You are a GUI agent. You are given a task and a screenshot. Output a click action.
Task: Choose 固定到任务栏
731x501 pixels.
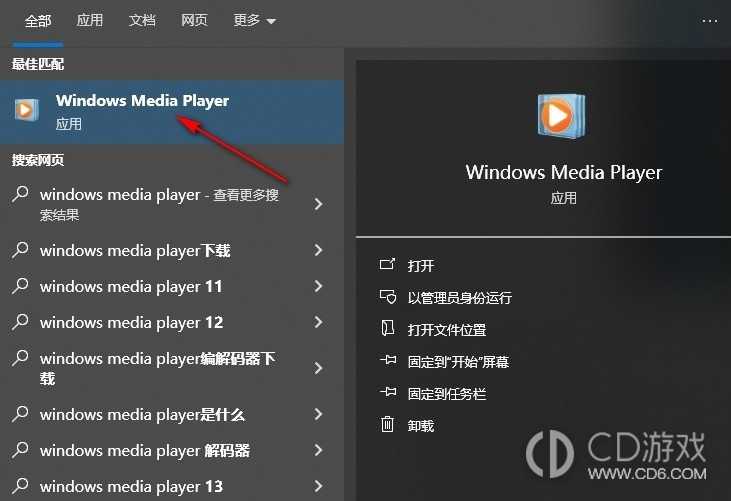(447, 394)
